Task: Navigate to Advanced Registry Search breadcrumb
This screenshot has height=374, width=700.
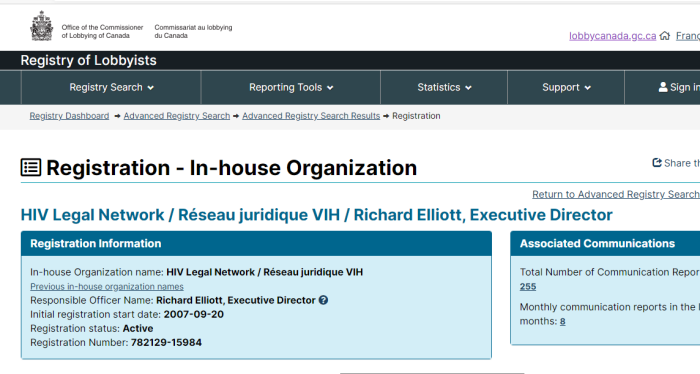Action: pyautogui.click(x=177, y=116)
